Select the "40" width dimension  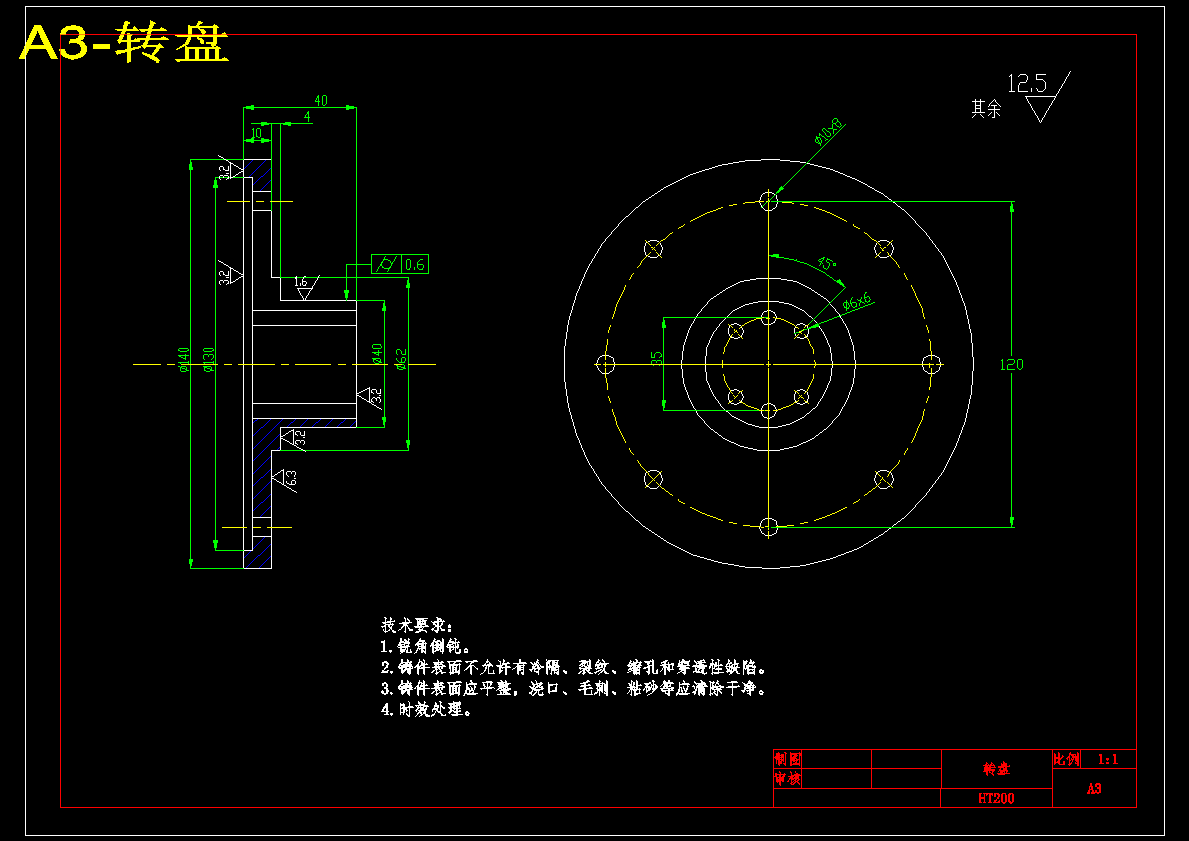pyautogui.click(x=321, y=100)
